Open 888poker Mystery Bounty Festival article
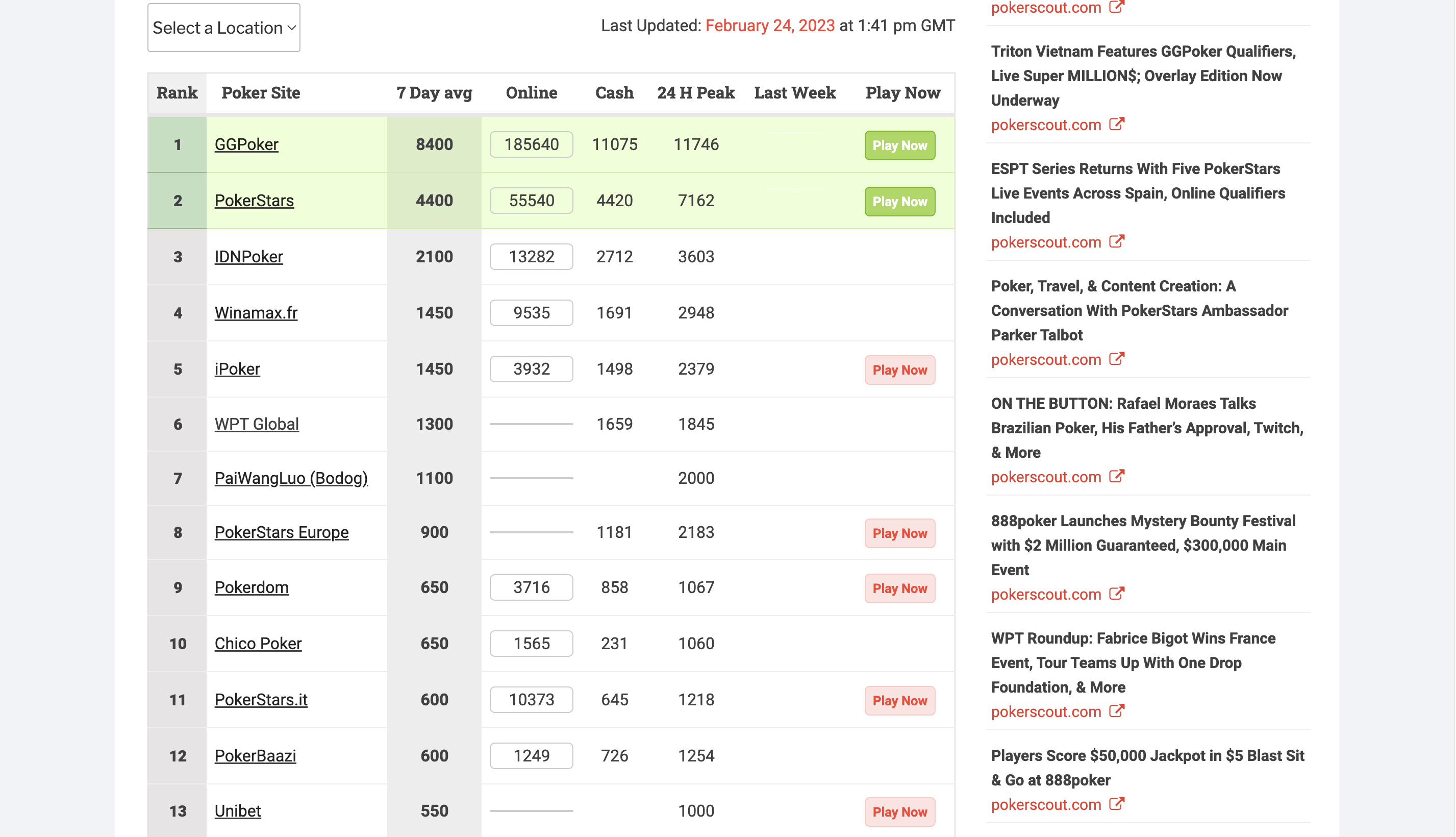The width and height of the screenshot is (1456, 837). pyautogui.click(x=1143, y=545)
